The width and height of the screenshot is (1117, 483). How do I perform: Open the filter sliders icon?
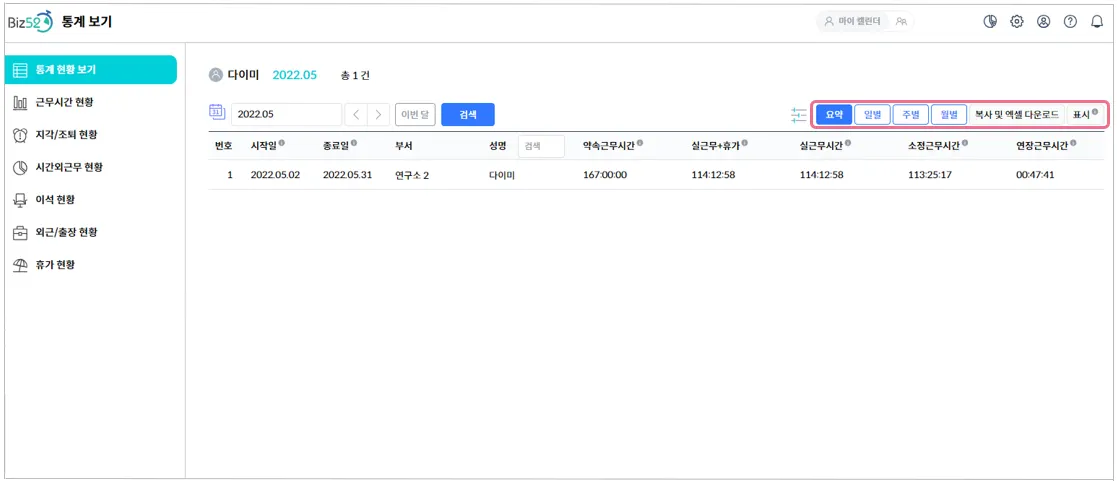click(x=799, y=115)
